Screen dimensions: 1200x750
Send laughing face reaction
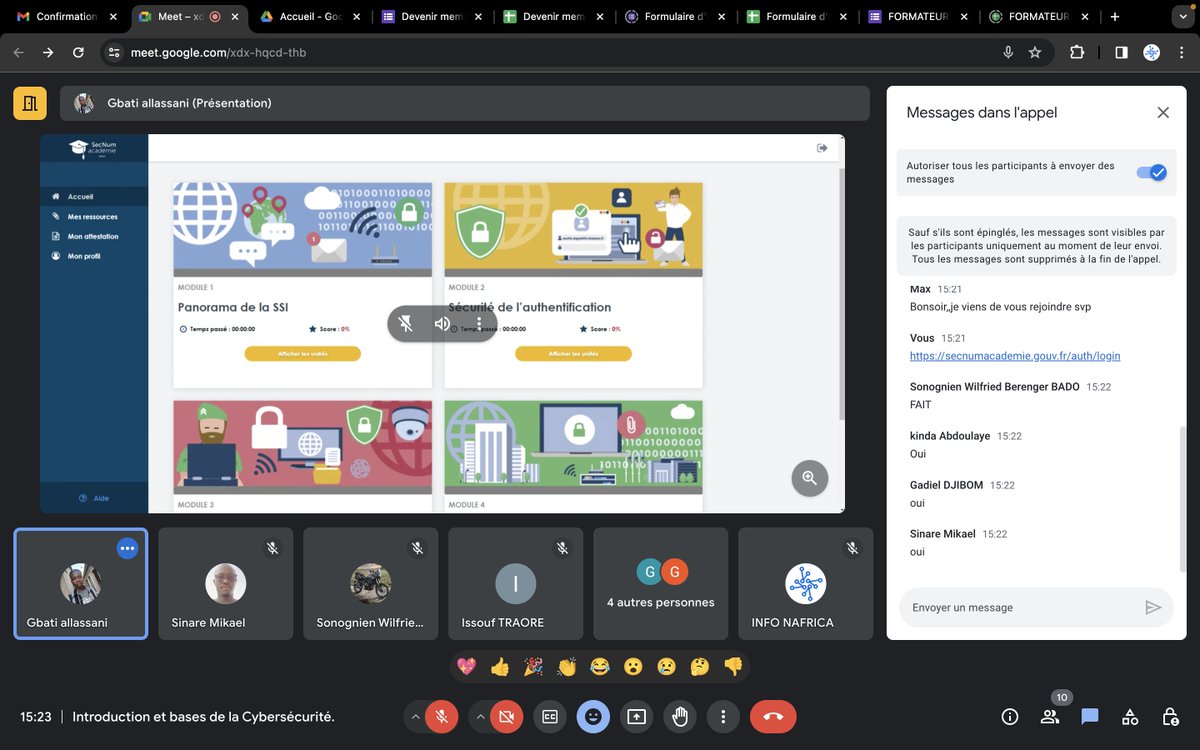coord(600,666)
